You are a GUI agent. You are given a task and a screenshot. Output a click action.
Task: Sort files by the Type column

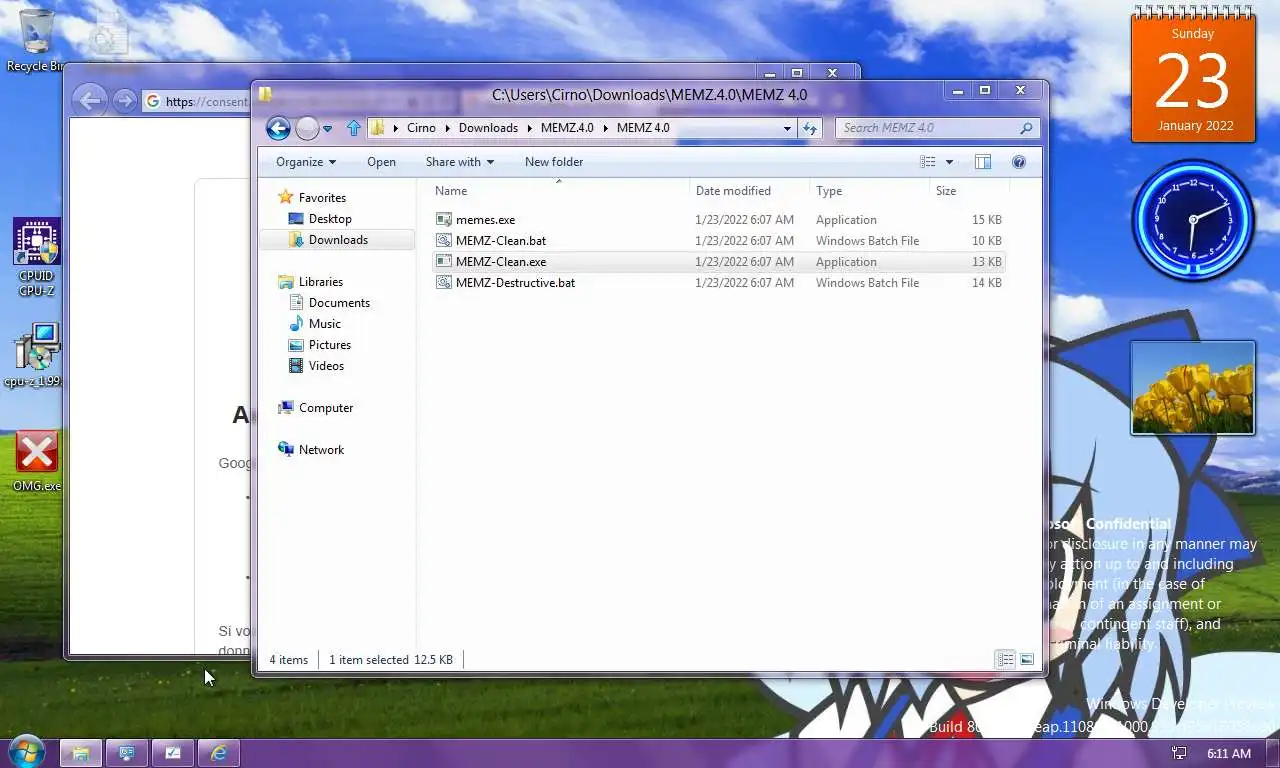click(870, 191)
